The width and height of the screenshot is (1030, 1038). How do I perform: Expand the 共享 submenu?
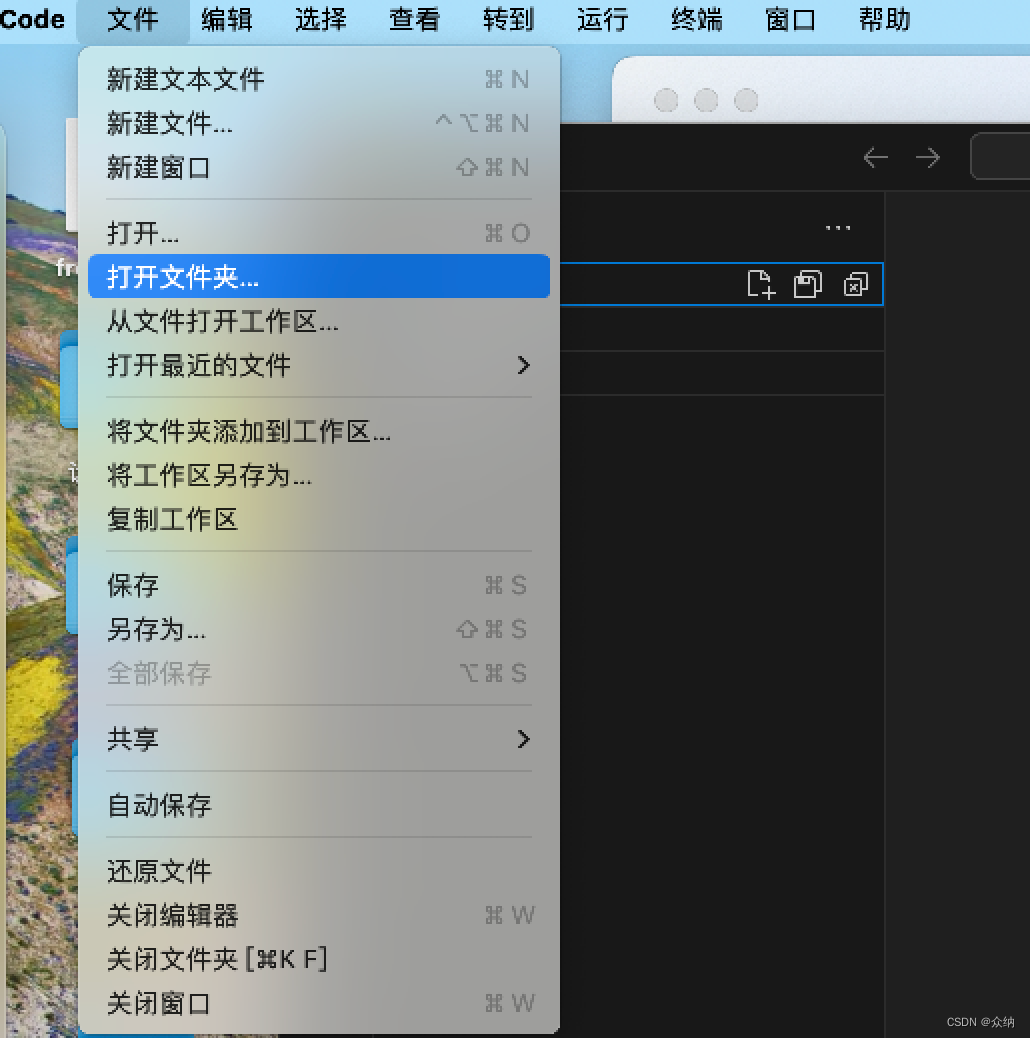click(x=133, y=739)
